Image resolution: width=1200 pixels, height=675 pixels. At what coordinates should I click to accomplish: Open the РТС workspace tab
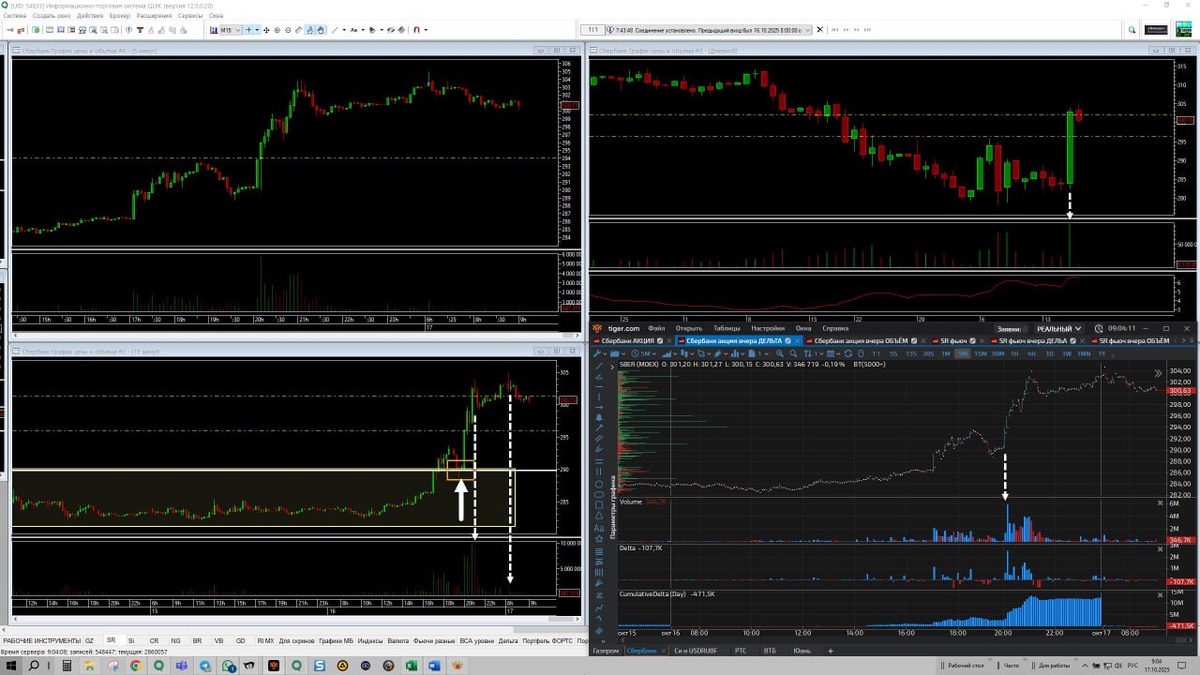tap(741, 651)
